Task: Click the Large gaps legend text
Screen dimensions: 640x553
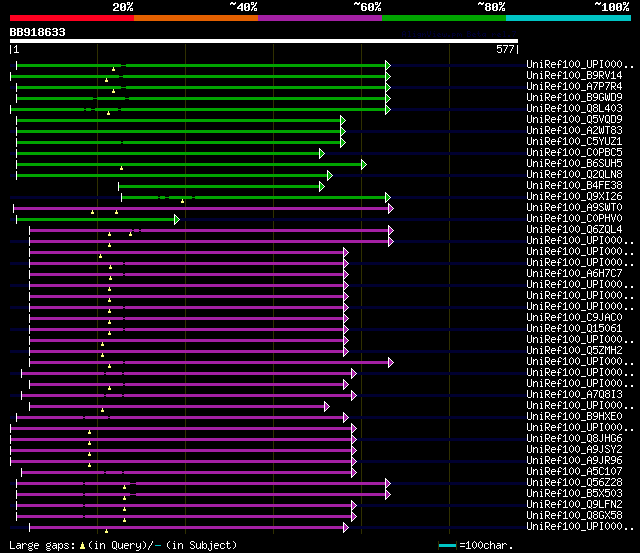Action: point(123,545)
